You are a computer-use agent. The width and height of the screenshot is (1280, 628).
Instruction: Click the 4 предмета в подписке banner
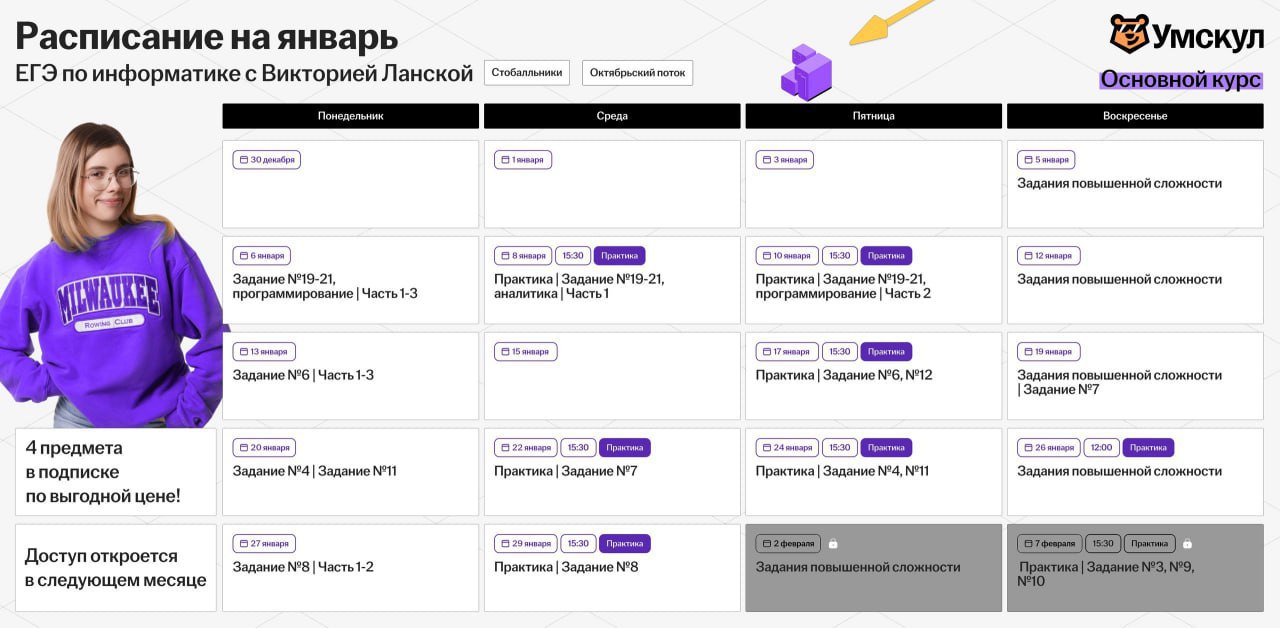(x=115, y=472)
